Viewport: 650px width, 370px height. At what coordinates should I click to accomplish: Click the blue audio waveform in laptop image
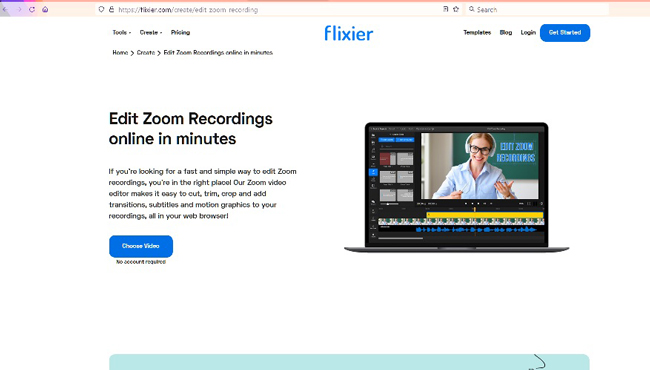476,229
